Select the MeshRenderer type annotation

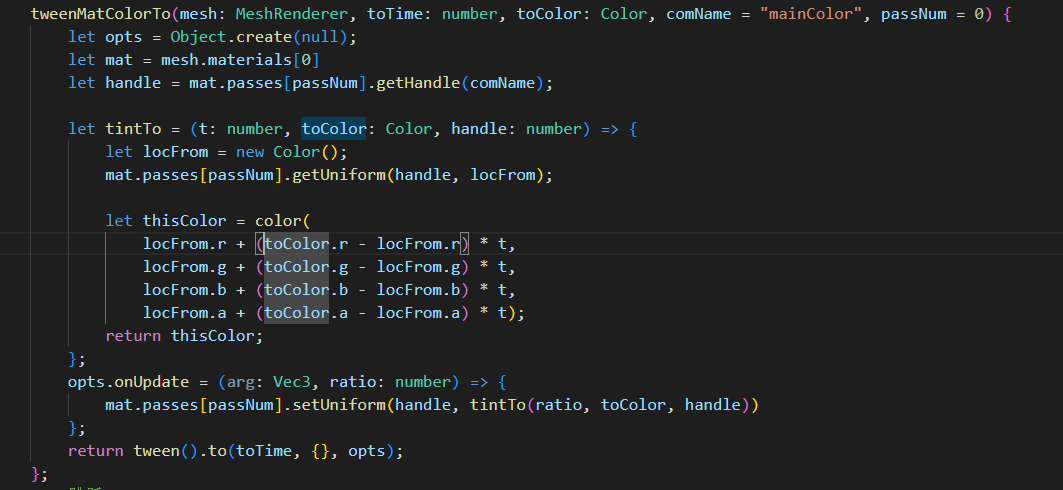coord(292,14)
